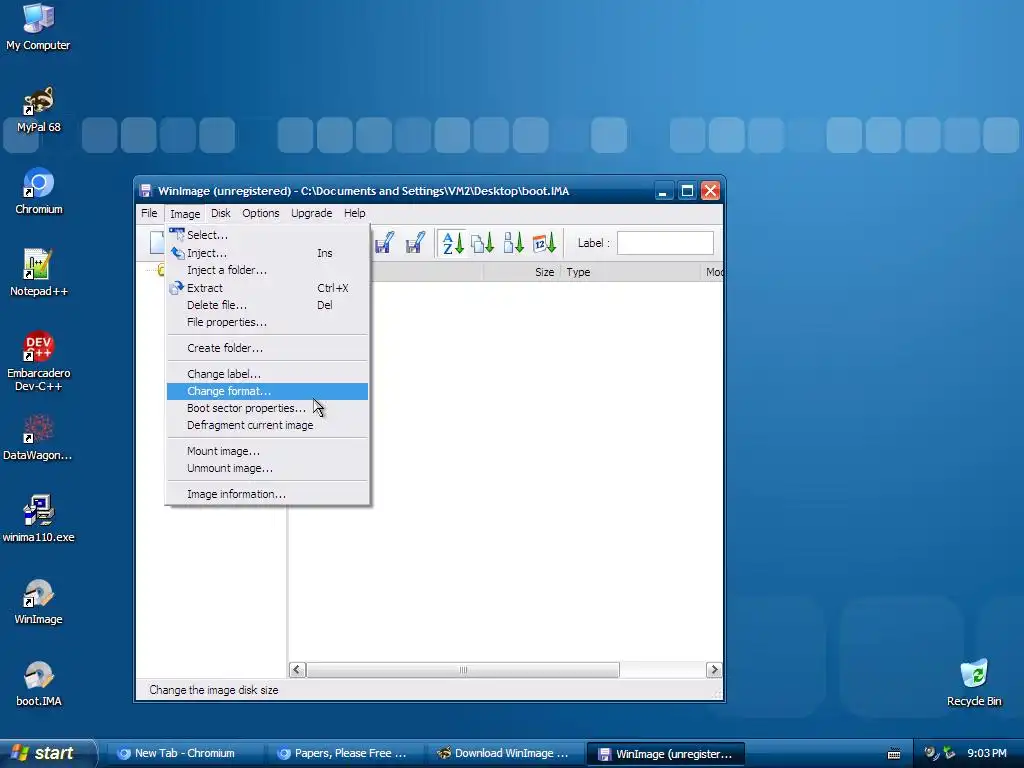1024x768 pixels.
Task: Click the horizontal scrollbar thumb
Action: click(463, 669)
